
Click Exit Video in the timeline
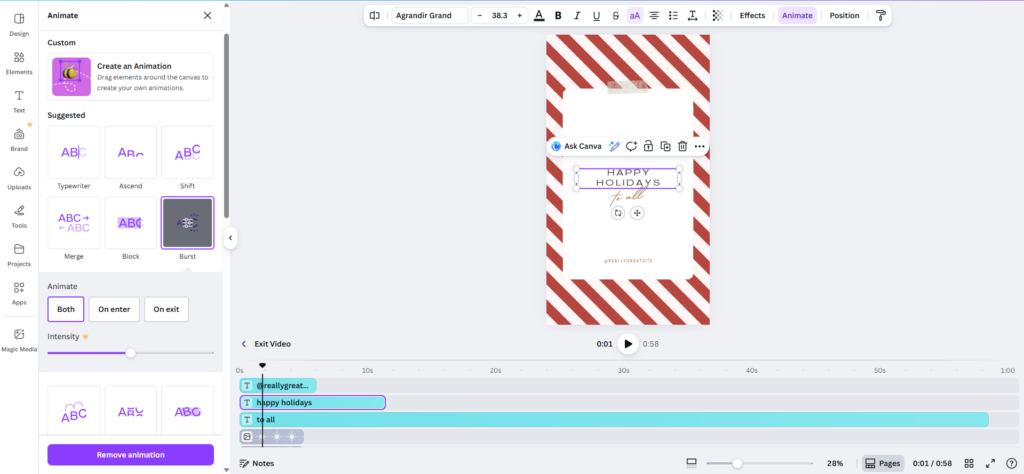point(266,344)
